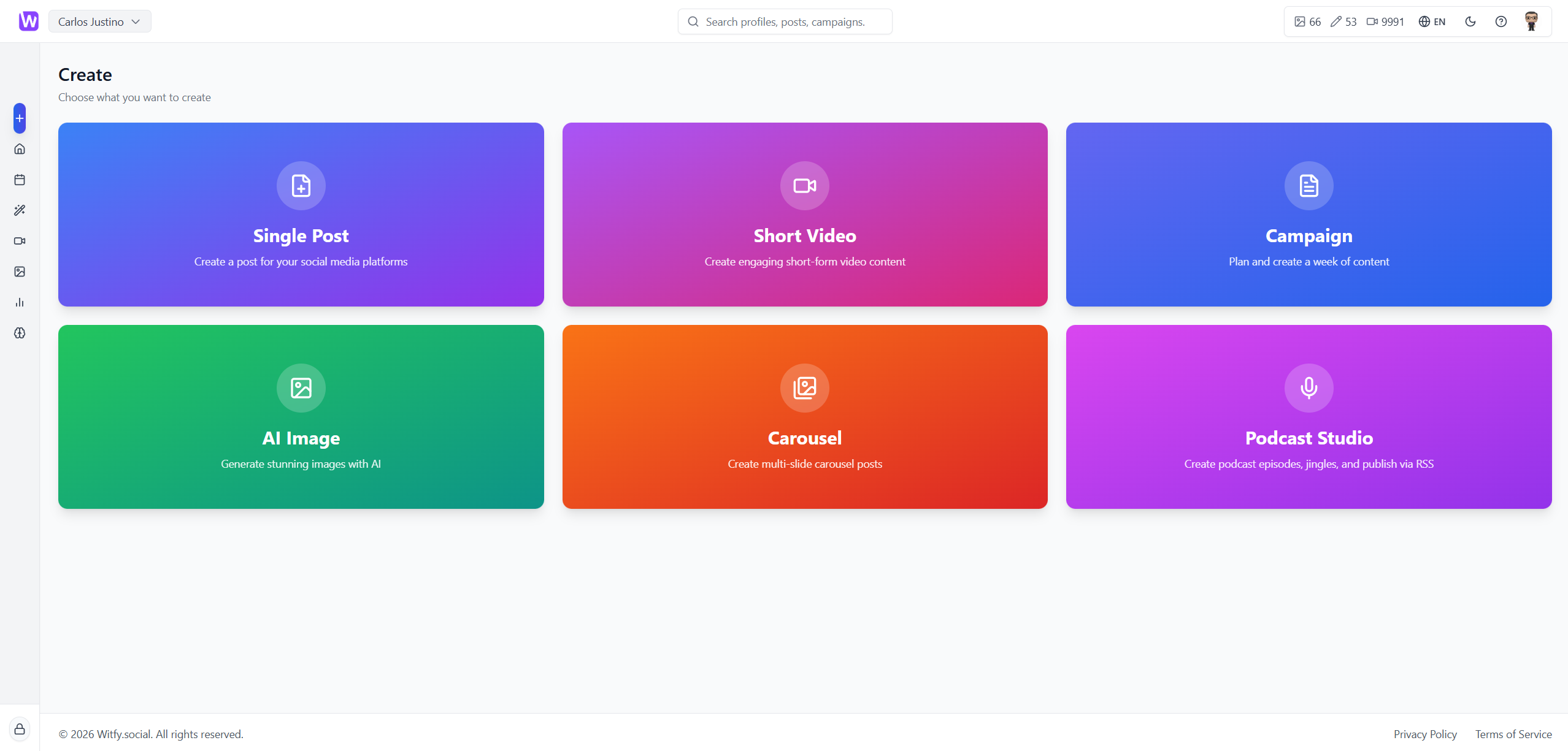
Task: Select the Single Post card
Action: click(301, 215)
